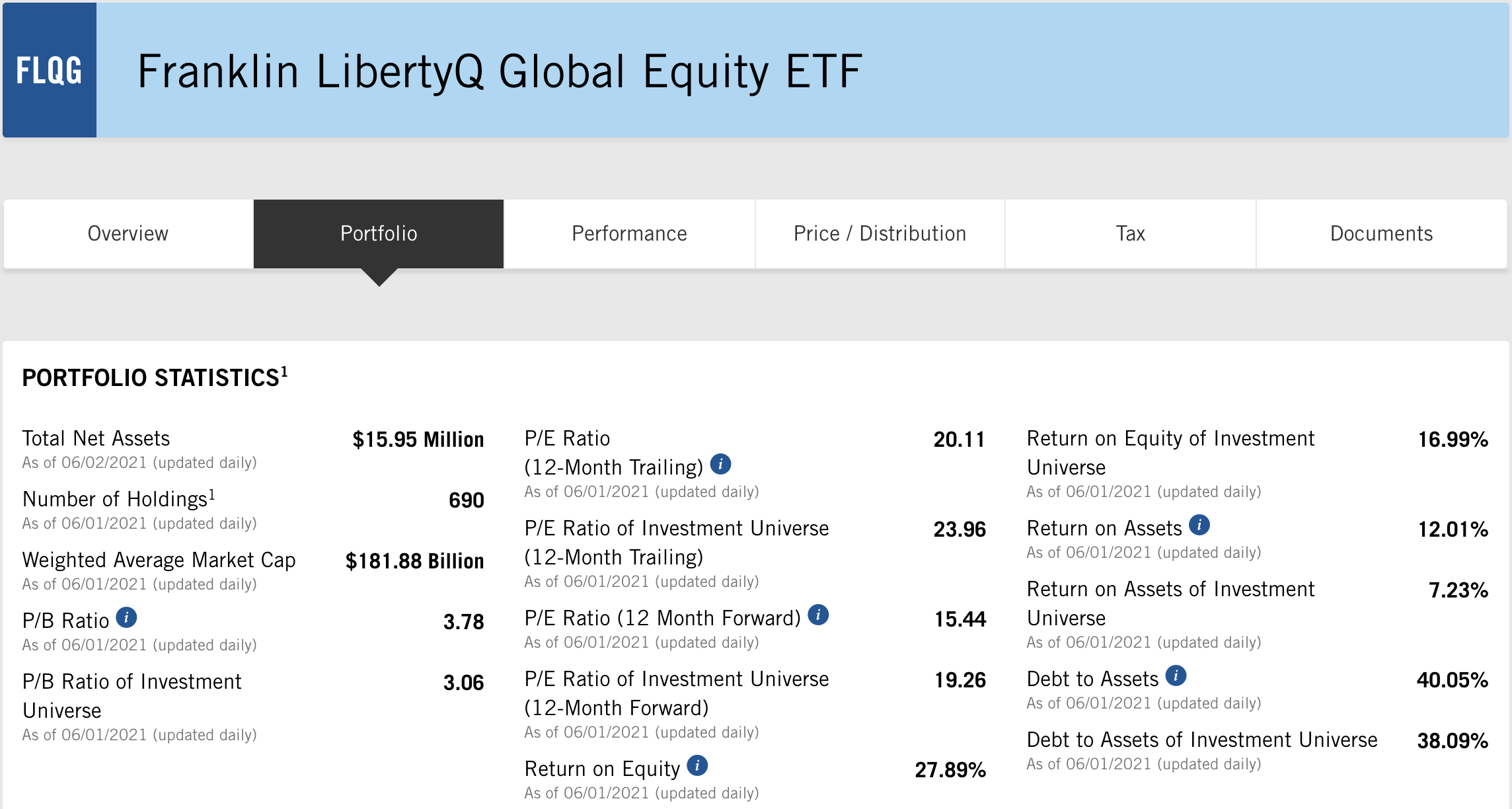
Task: Click the P/E Ratio (12 Month Forward) info icon
Action: click(x=818, y=615)
